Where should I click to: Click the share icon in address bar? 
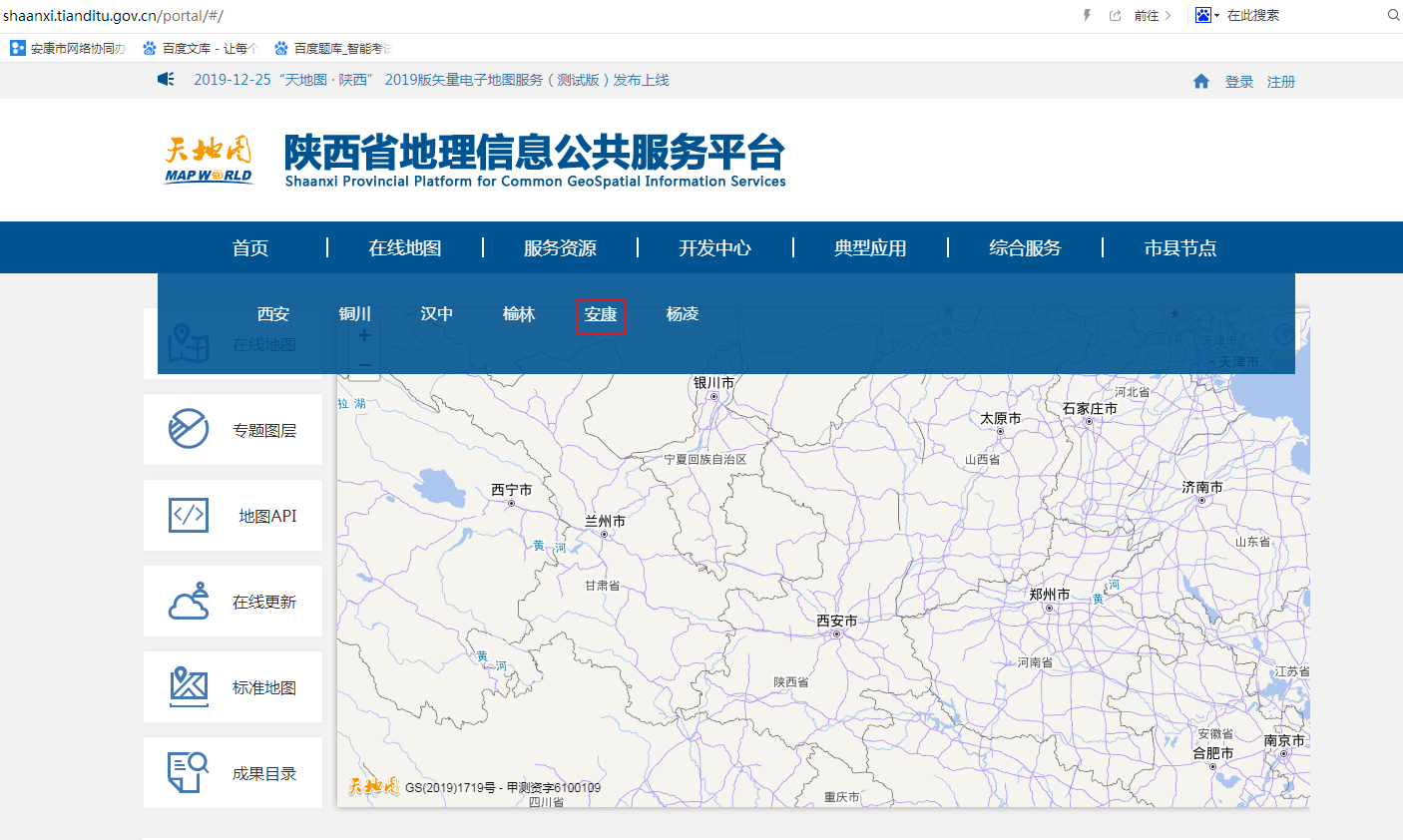pyautogui.click(x=1115, y=15)
